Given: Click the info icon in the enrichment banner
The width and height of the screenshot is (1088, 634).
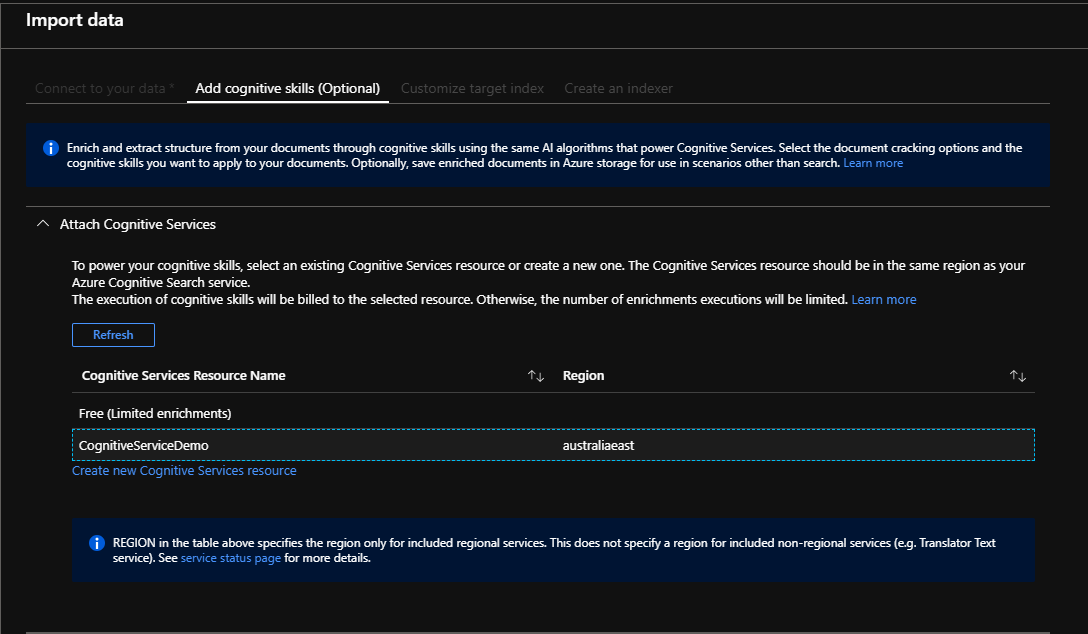Looking at the screenshot, I should pyautogui.click(x=50, y=148).
